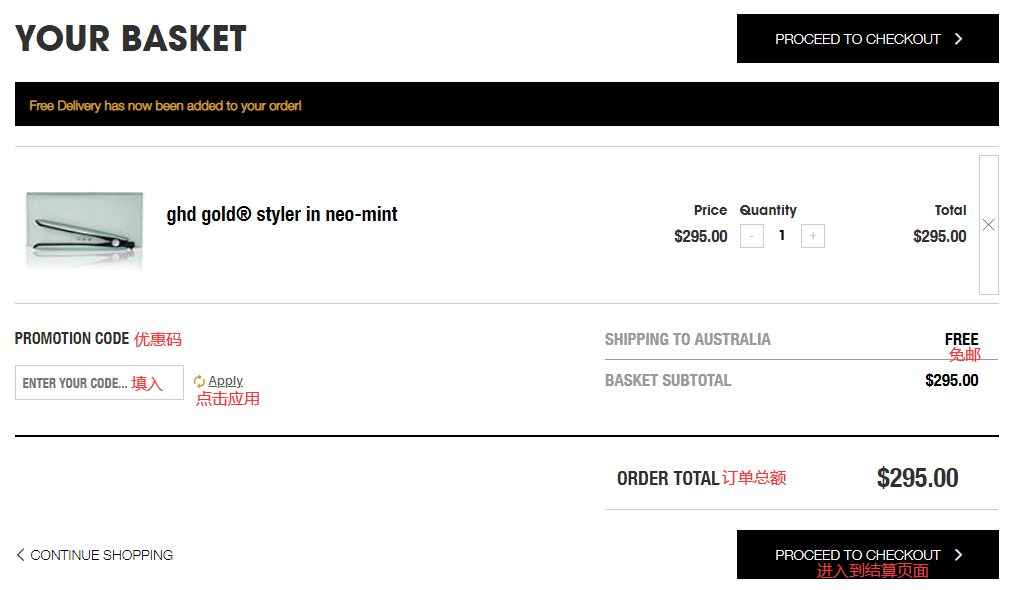Remove ghd gold styler with X icon

988,225
